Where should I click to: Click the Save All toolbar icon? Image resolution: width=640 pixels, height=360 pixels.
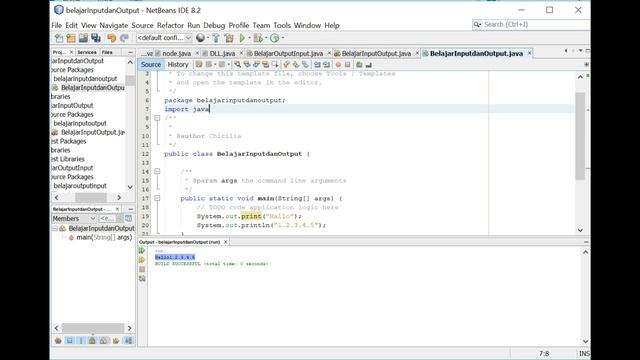coord(96,38)
